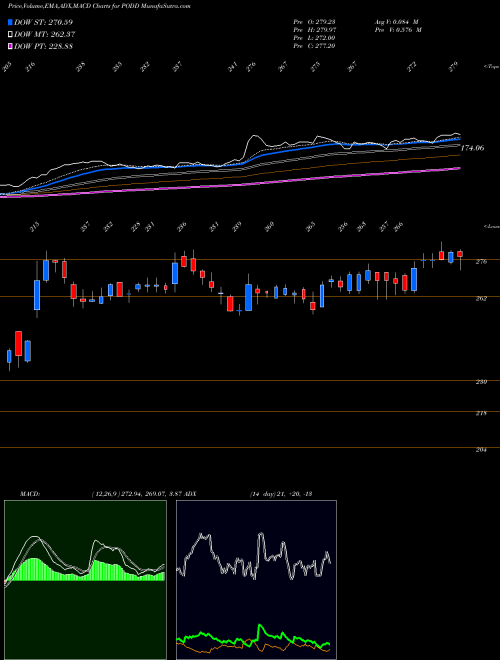
Task: Open the green MACD histogram chart panel
Action: [85, 580]
